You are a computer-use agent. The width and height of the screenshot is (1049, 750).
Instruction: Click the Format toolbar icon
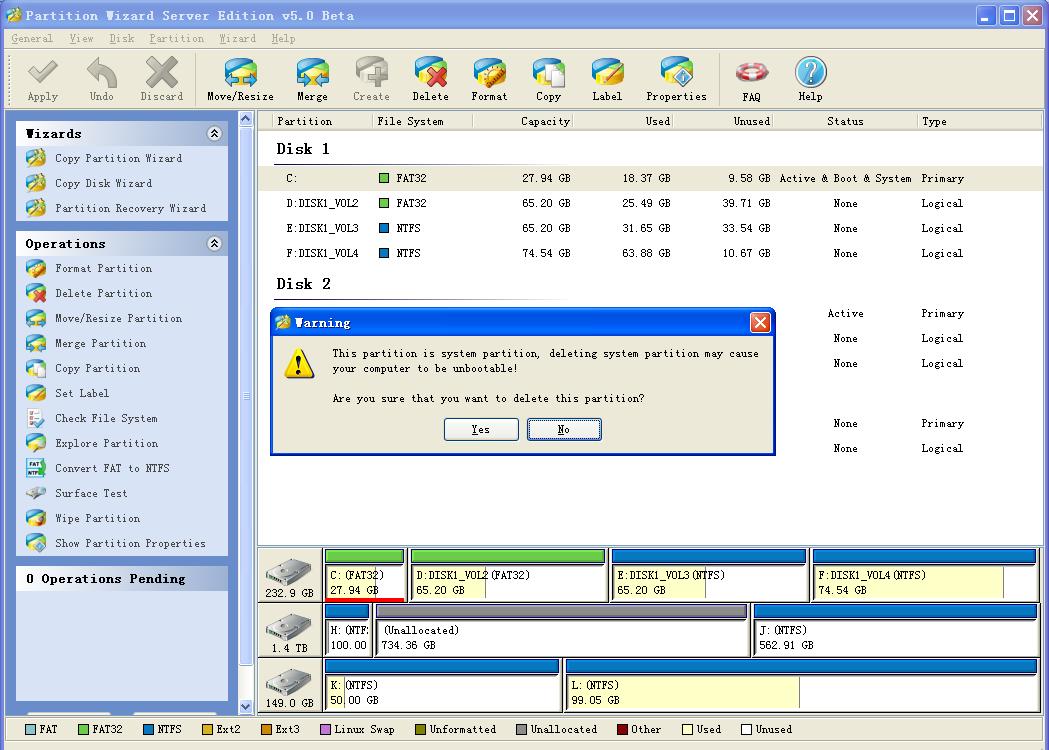click(489, 79)
